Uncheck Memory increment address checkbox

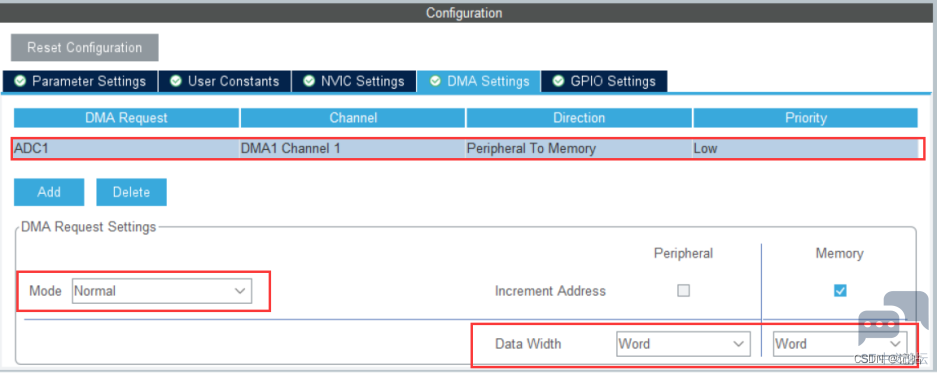point(840,291)
